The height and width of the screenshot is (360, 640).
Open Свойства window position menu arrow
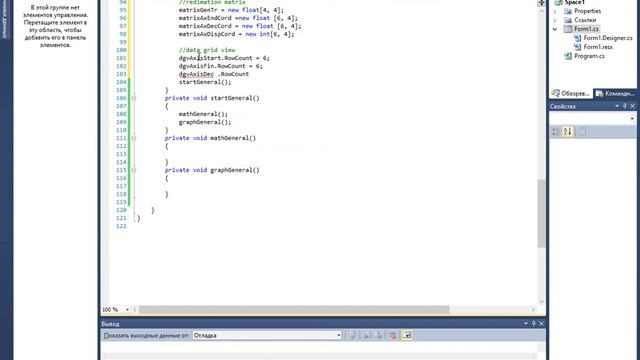[617, 106]
